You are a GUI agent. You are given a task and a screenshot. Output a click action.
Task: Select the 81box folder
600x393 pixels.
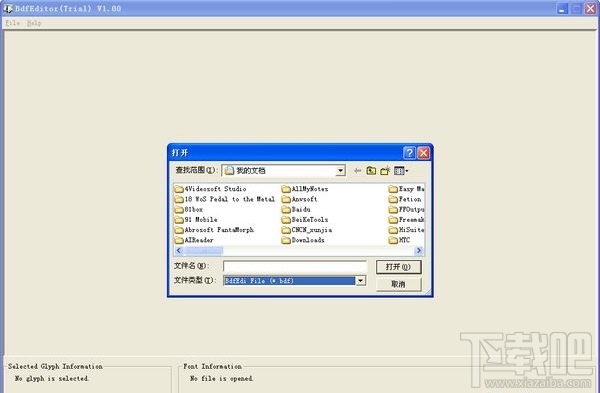(x=189, y=210)
